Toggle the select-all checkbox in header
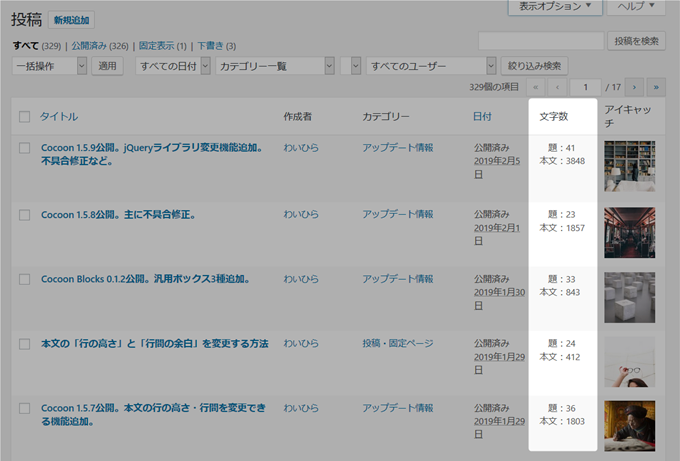This screenshot has height=461, width=680. (x=25, y=117)
